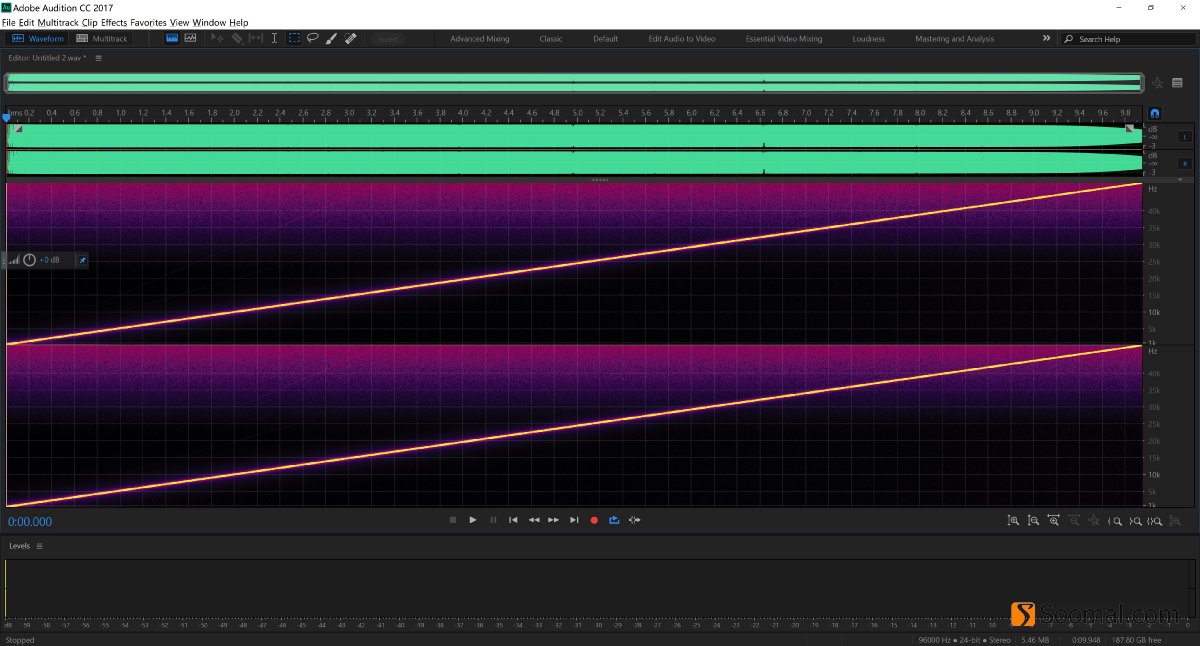The height and width of the screenshot is (646, 1200).
Task: Click the Zoom In Full zoom icon
Action: click(1053, 520)
